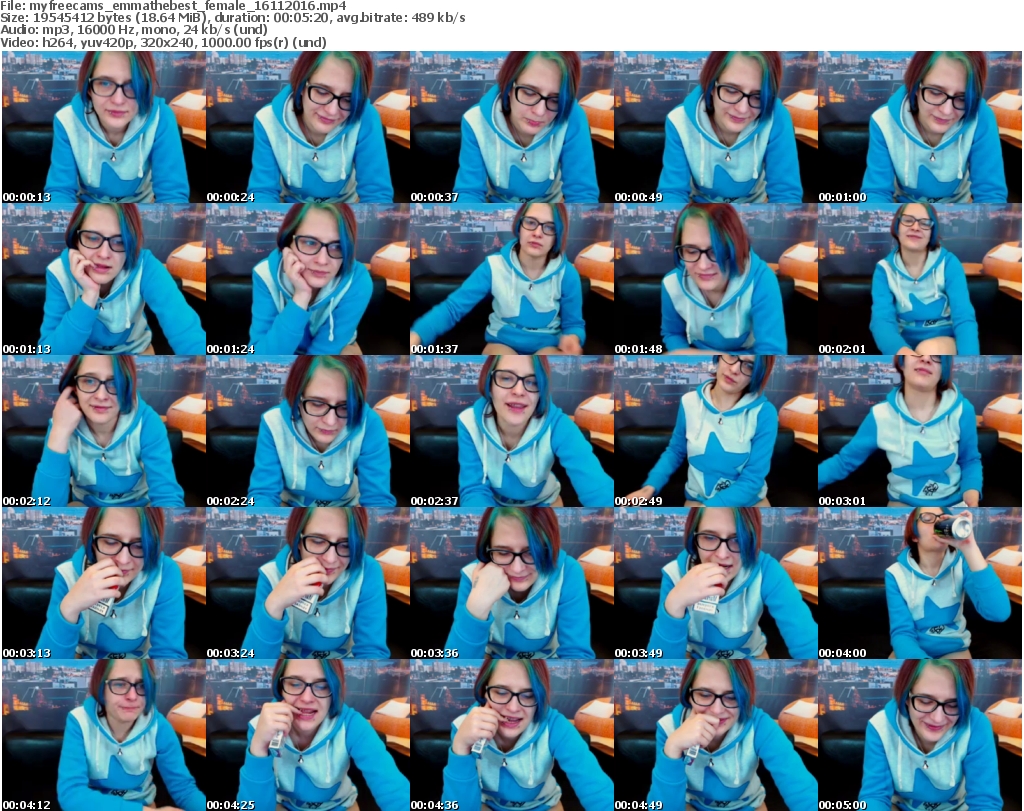This screenshot has height=811, width=1024.
Task: Click the 00:01:00 frame thumbnail
Action: pyautogui.click(x=919, y=127)
